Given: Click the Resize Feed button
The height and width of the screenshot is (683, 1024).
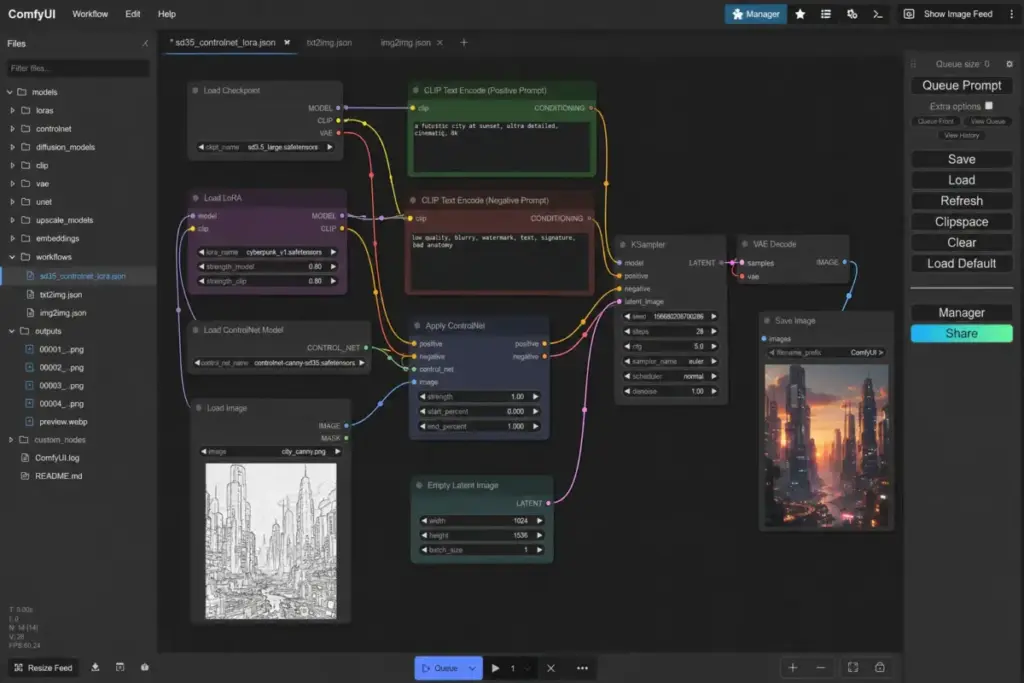Looking at the screenshot, I should click(43, 667).
